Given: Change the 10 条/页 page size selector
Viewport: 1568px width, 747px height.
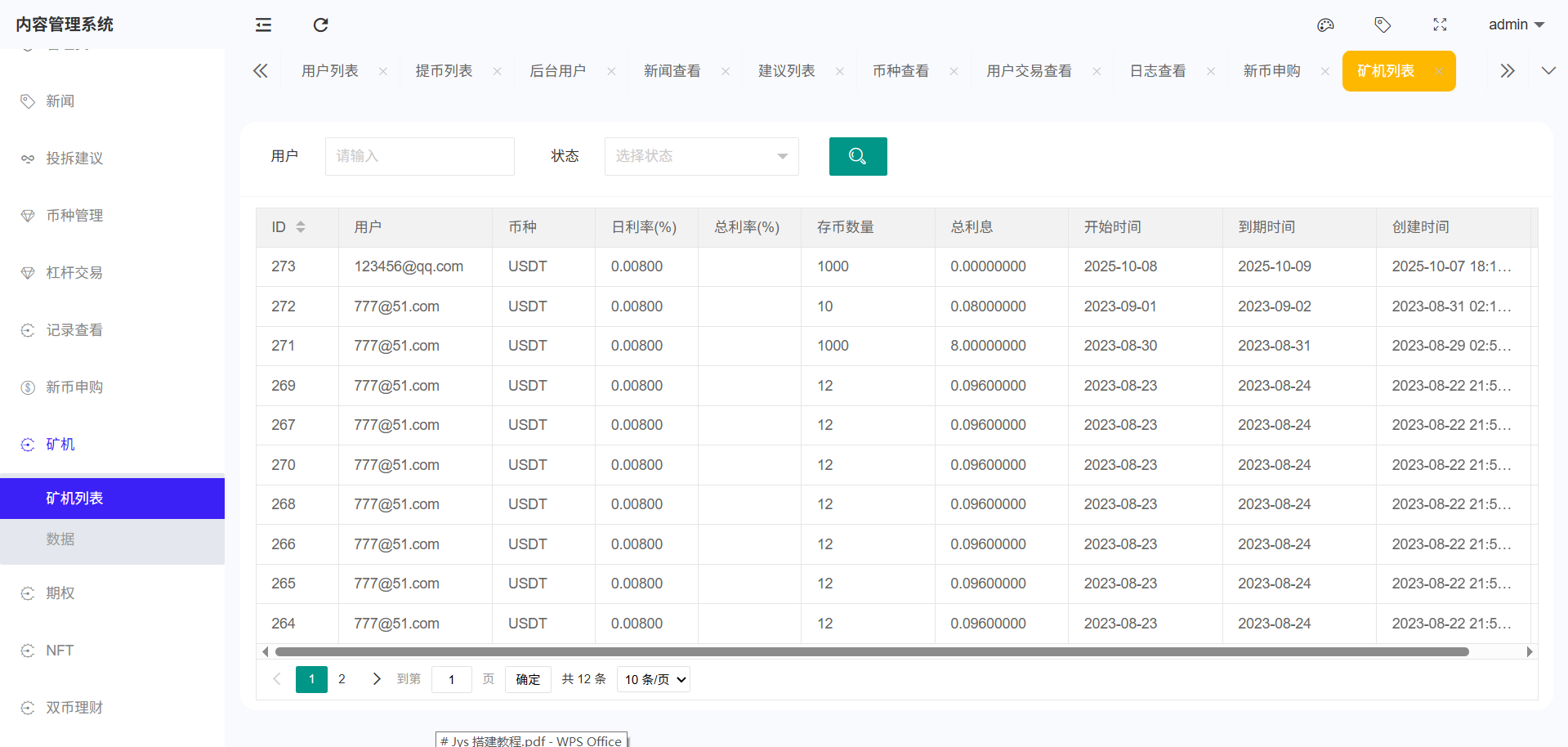Looking at the screenshot, I should [654, 679].
